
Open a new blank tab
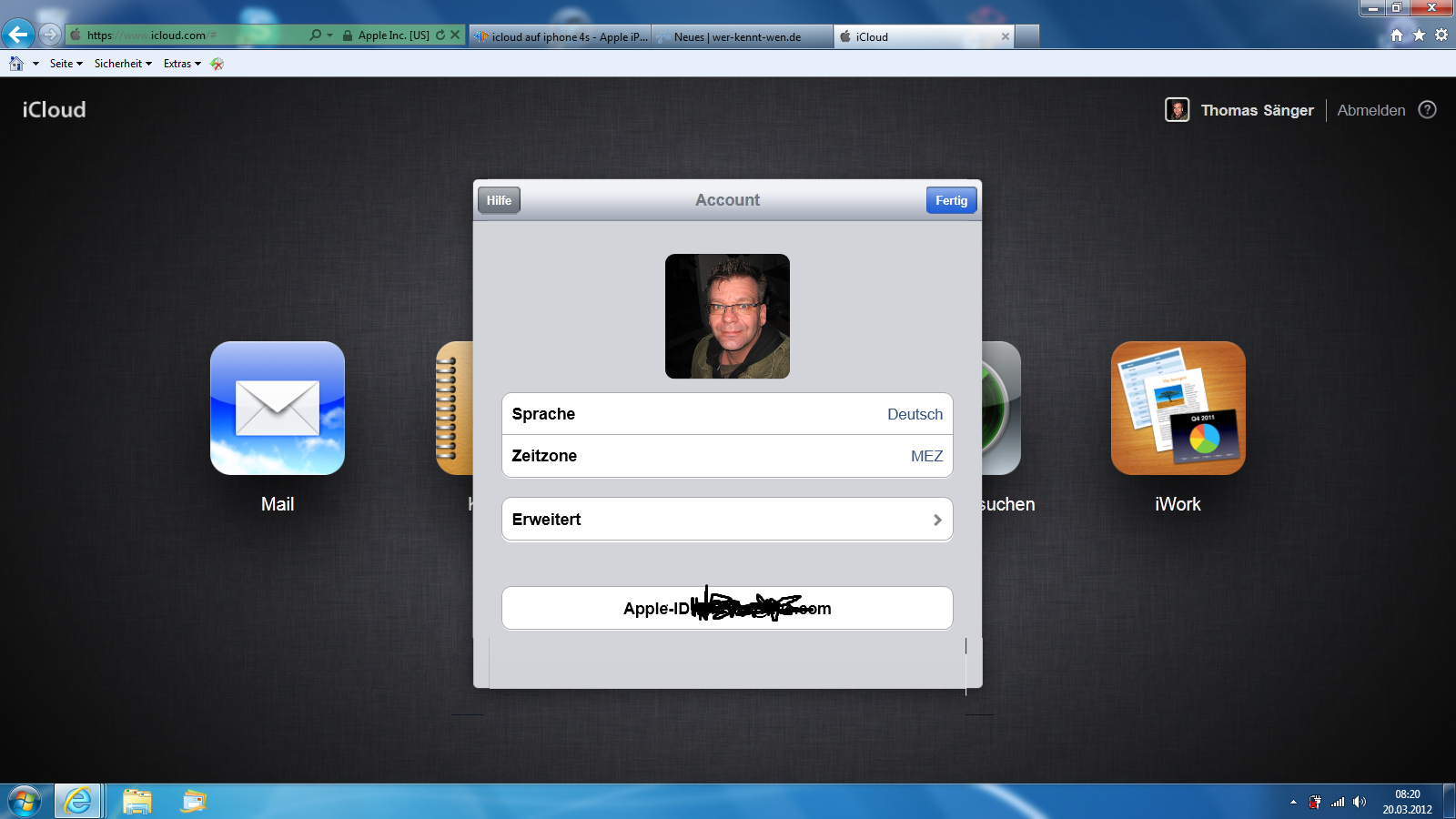click(x=1027, y=36)
